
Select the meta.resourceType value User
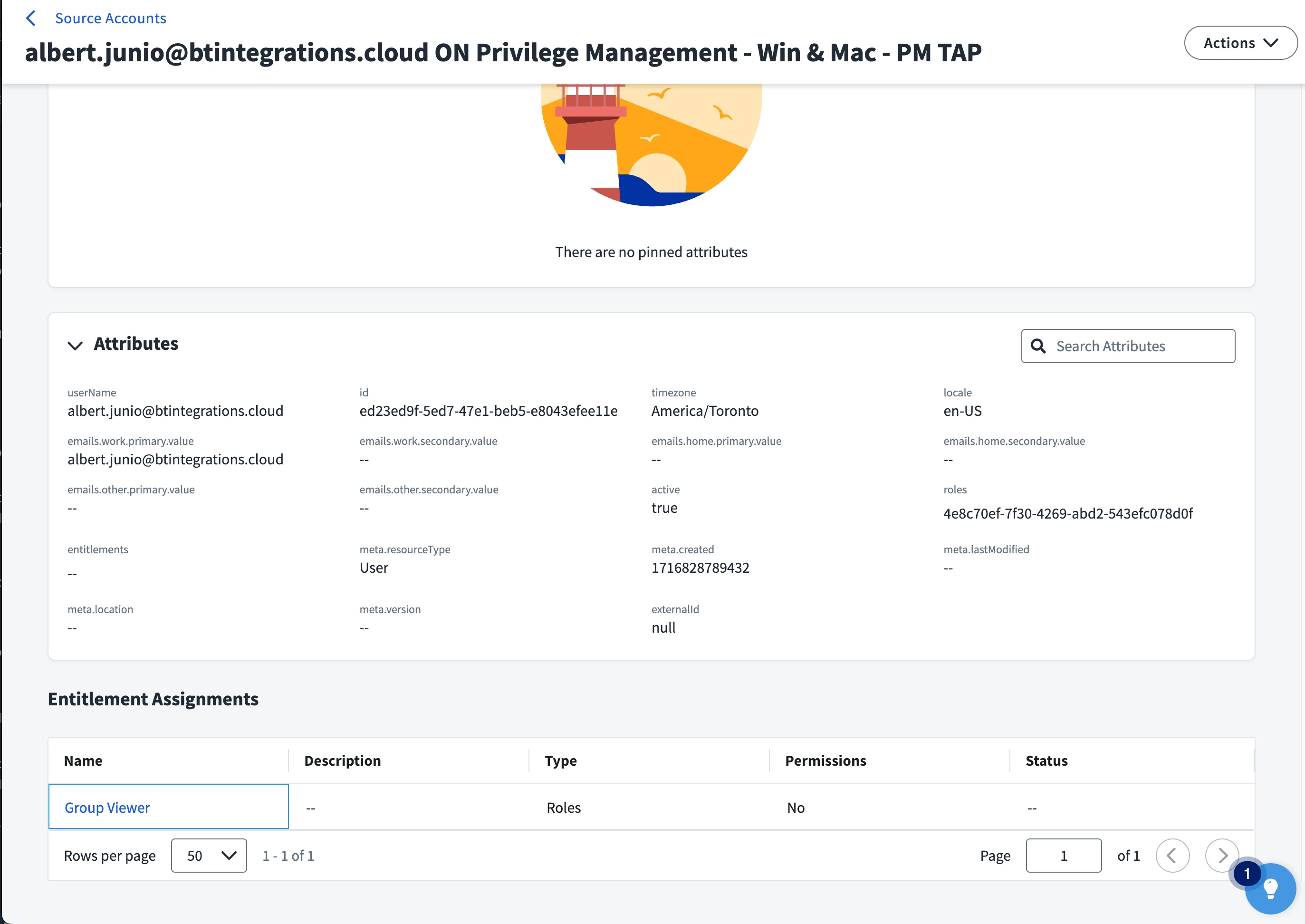tap(374, 568)
